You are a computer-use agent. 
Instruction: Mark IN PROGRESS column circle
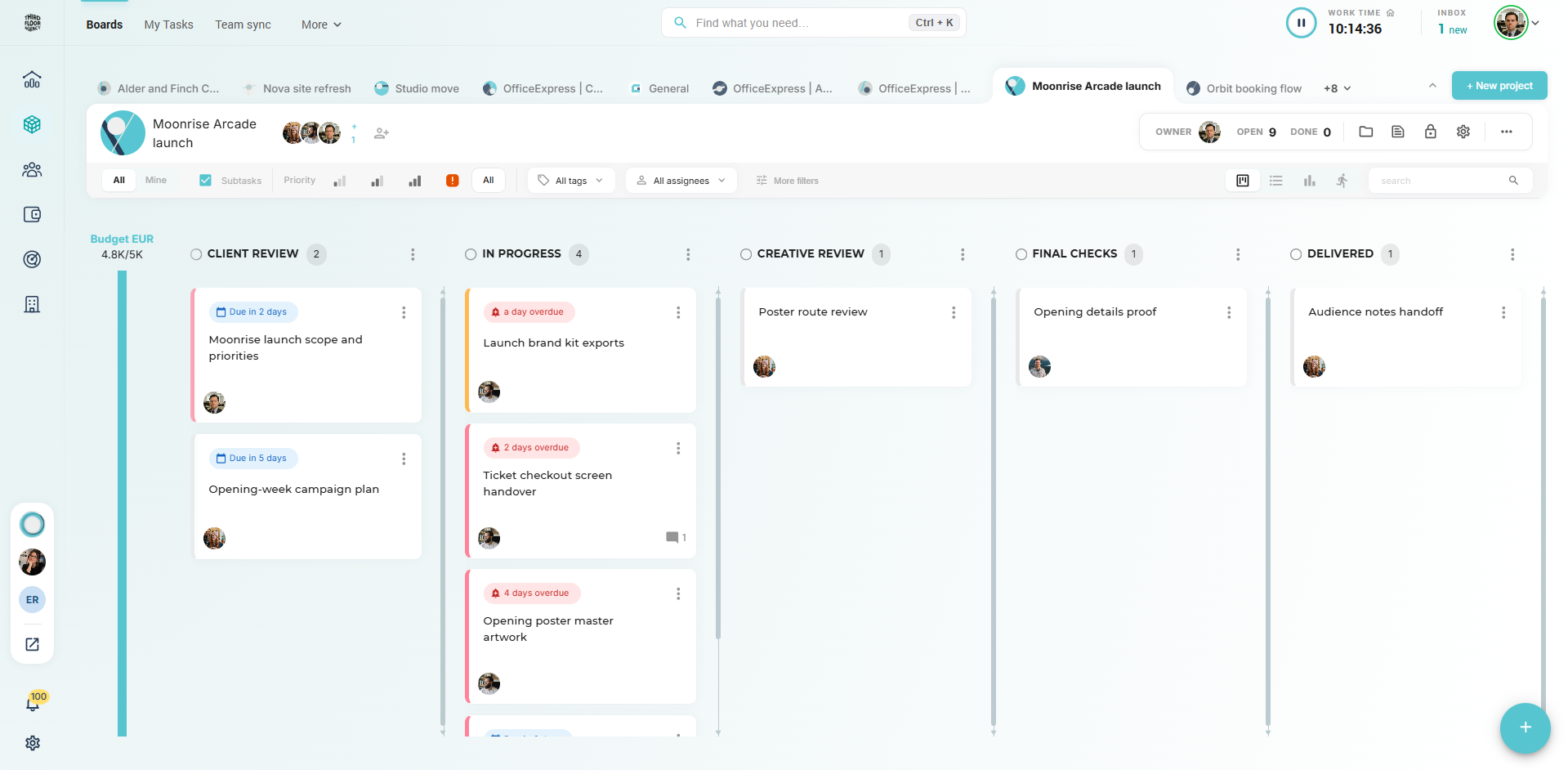[471, 254]
